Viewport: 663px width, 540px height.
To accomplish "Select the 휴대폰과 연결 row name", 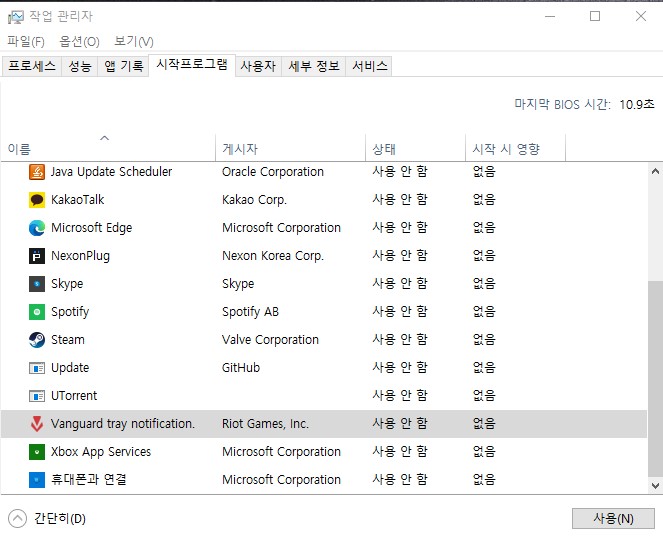I will tap(89, 480).
